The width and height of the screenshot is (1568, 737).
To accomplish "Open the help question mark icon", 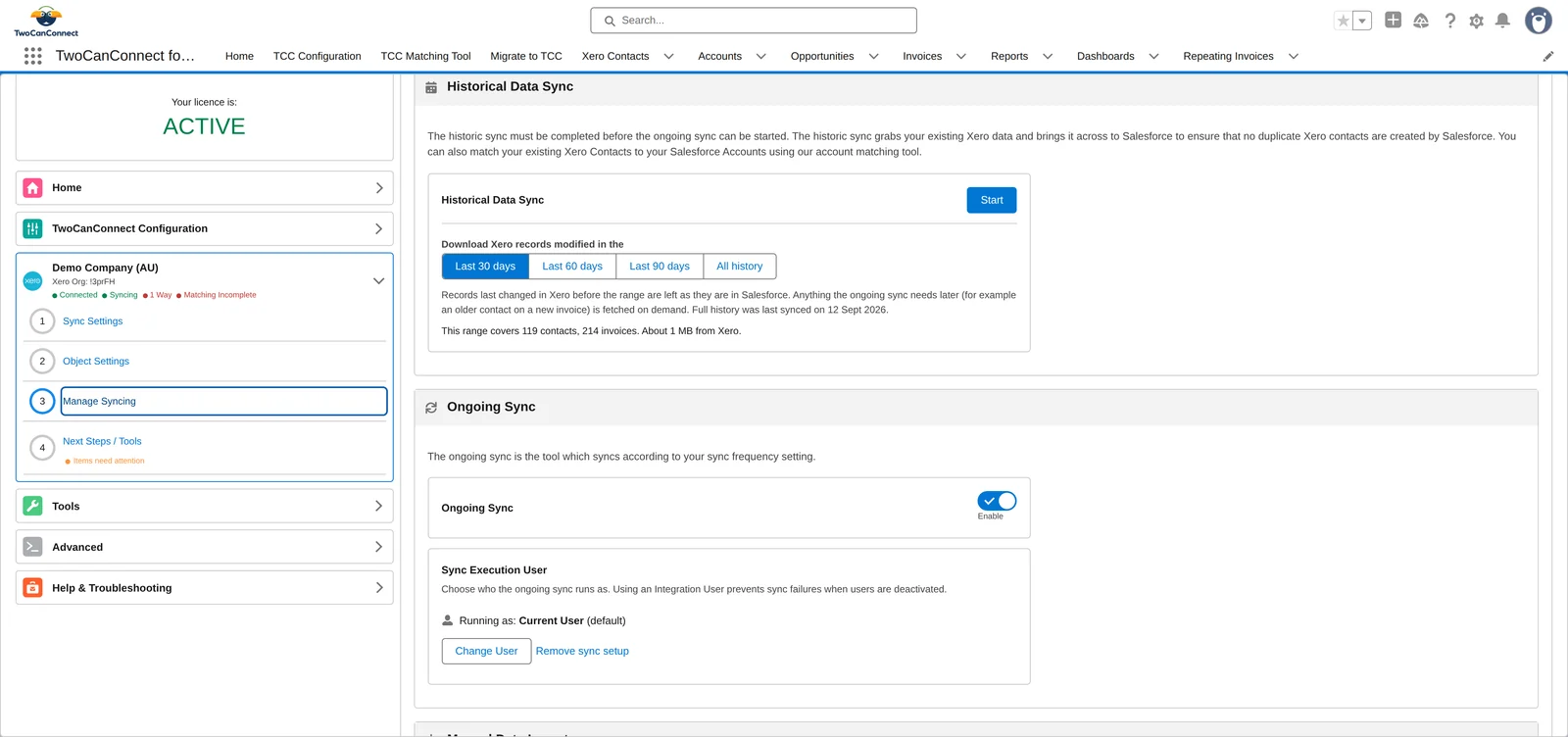I will click(x=1450, y=21).
